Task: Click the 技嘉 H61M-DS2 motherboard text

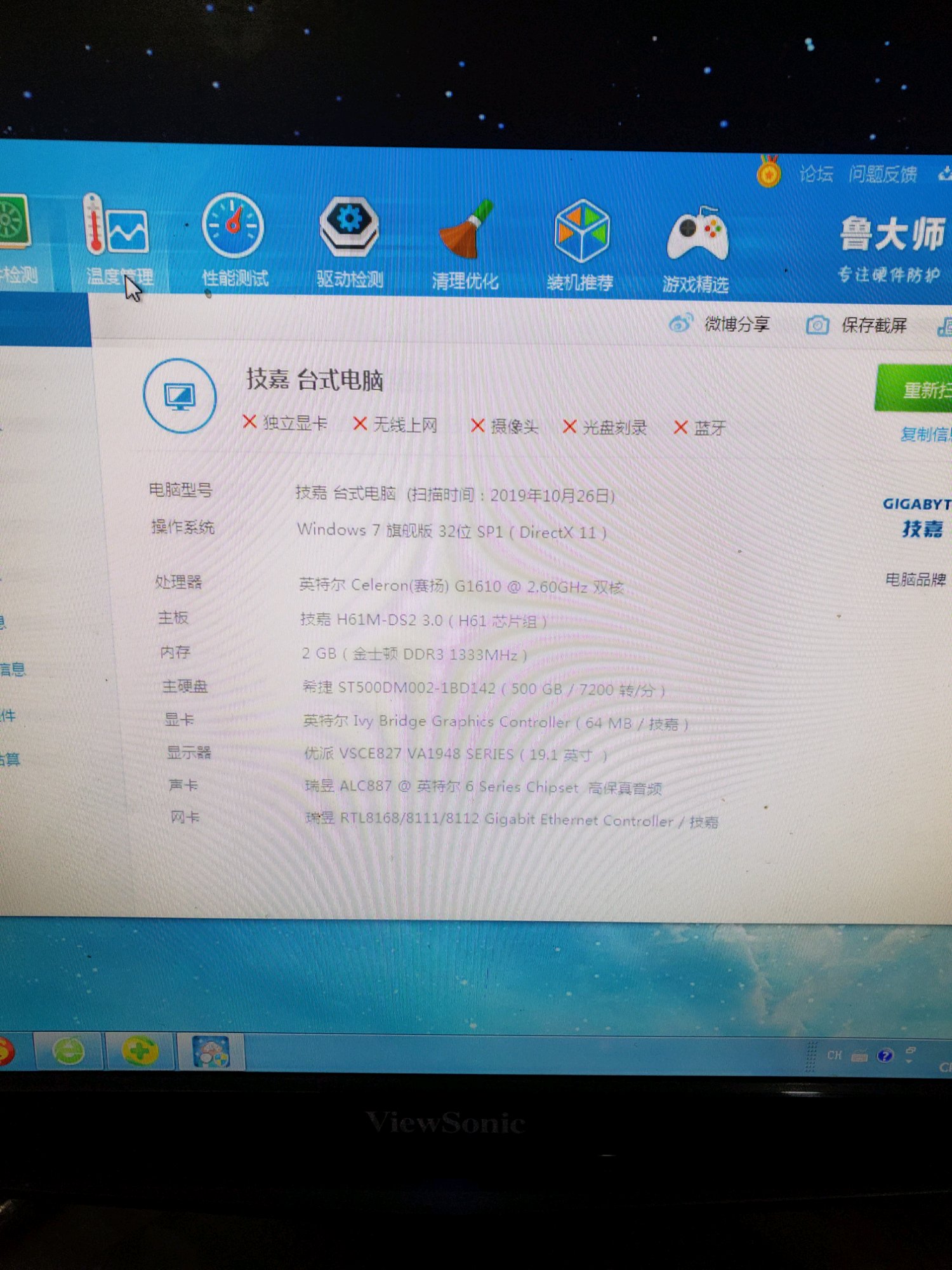Action: coord(423,620)
